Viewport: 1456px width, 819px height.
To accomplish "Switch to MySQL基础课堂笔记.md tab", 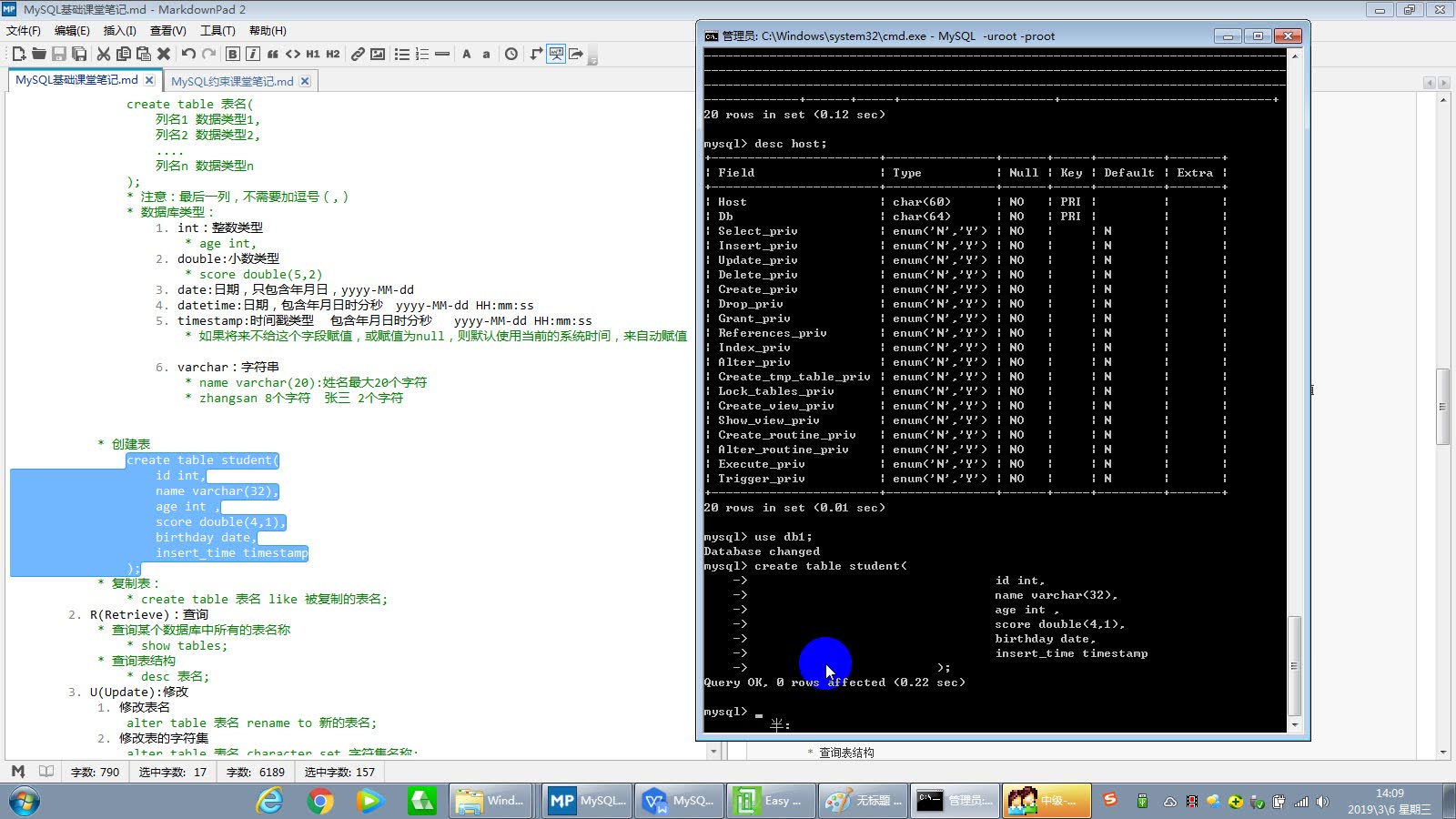I will [76, 80].
